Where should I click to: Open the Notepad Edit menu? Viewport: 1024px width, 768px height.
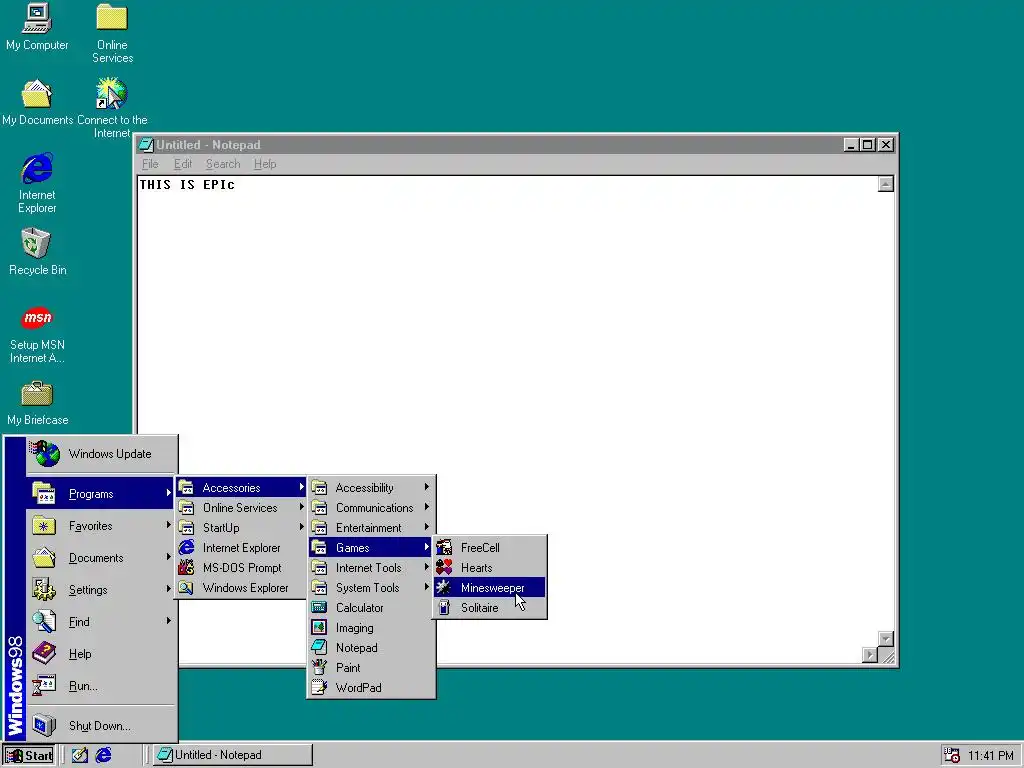click(x=183, y=164)
